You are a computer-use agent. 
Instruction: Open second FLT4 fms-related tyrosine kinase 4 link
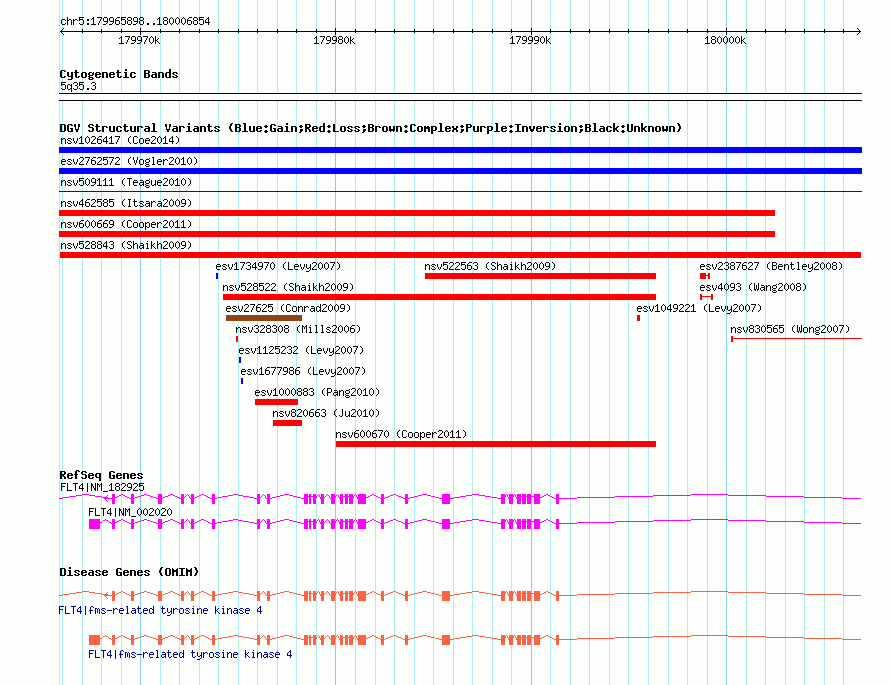pos(190,654)
